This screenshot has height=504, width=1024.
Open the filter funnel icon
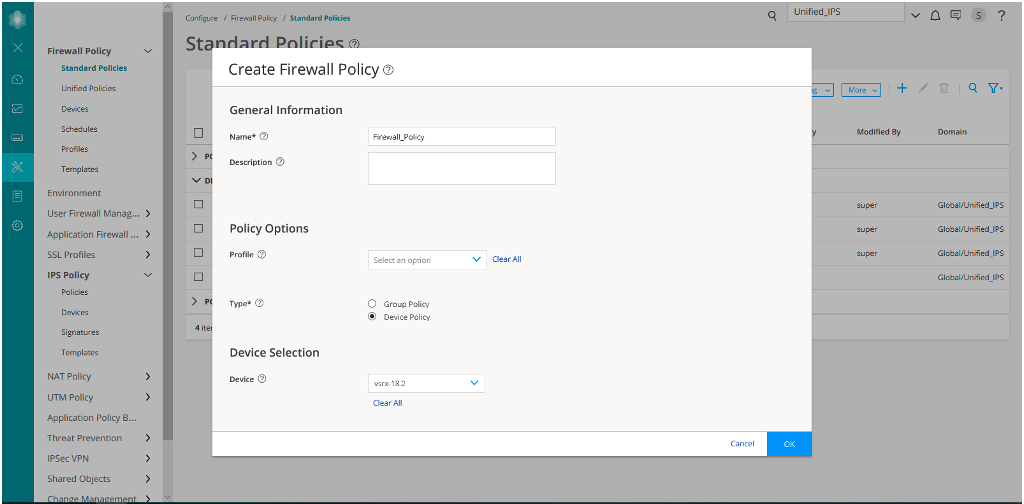(995, 89)
